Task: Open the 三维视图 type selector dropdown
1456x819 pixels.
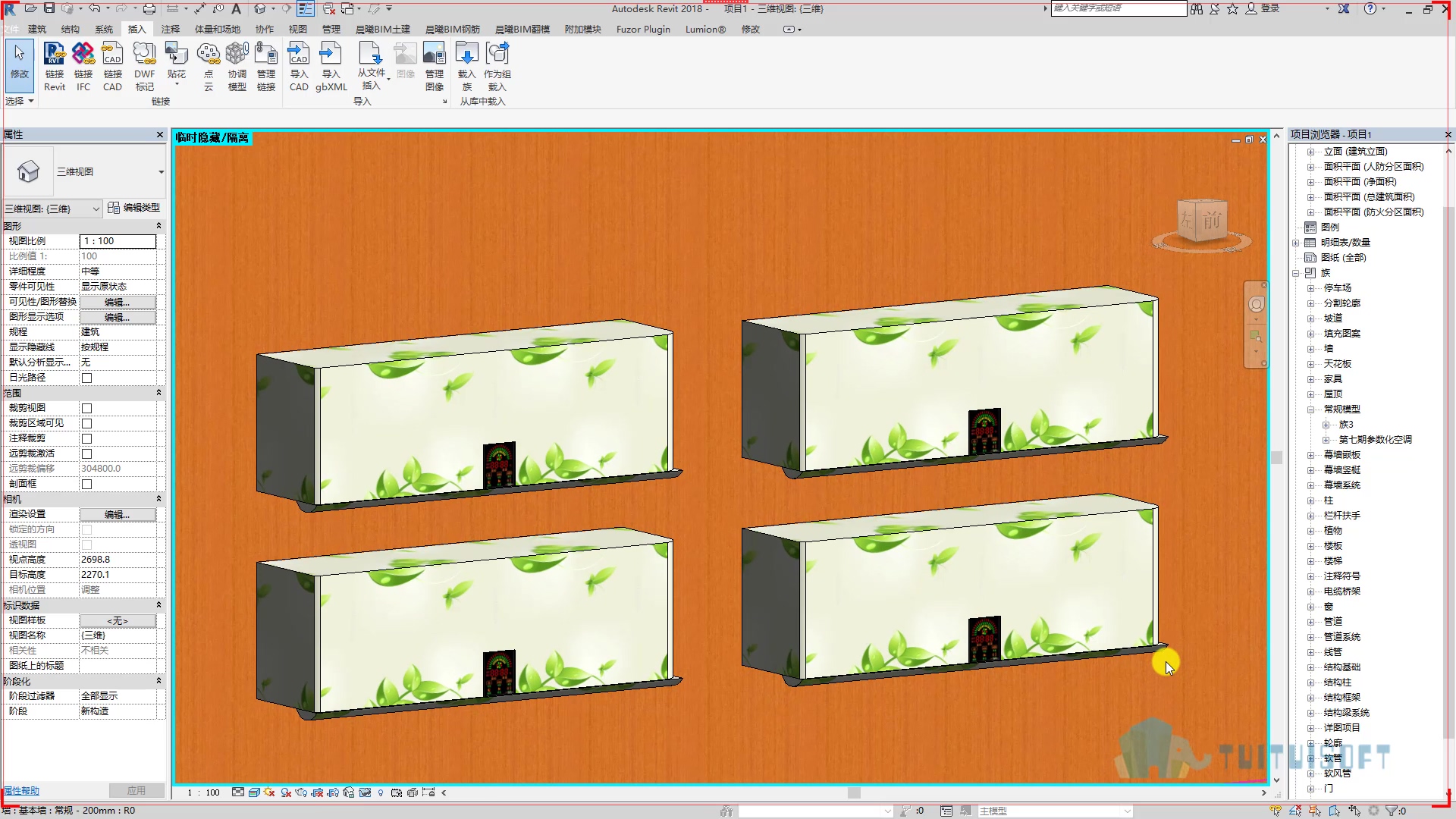Action: pos(161,172)
